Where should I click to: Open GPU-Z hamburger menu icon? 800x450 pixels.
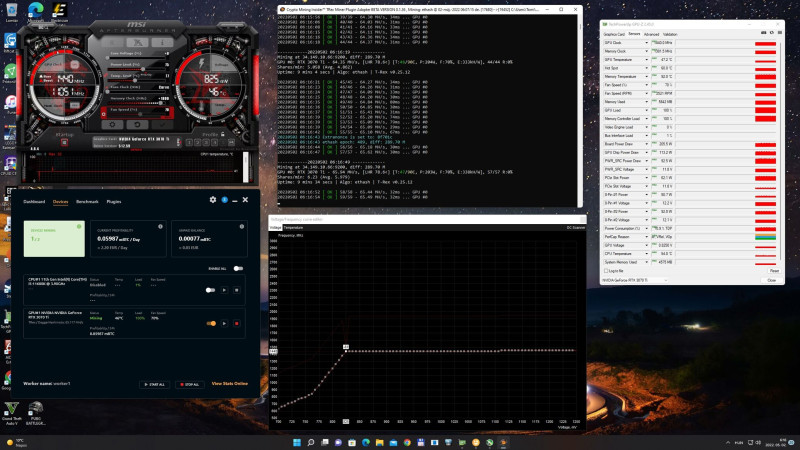(780, 33)
